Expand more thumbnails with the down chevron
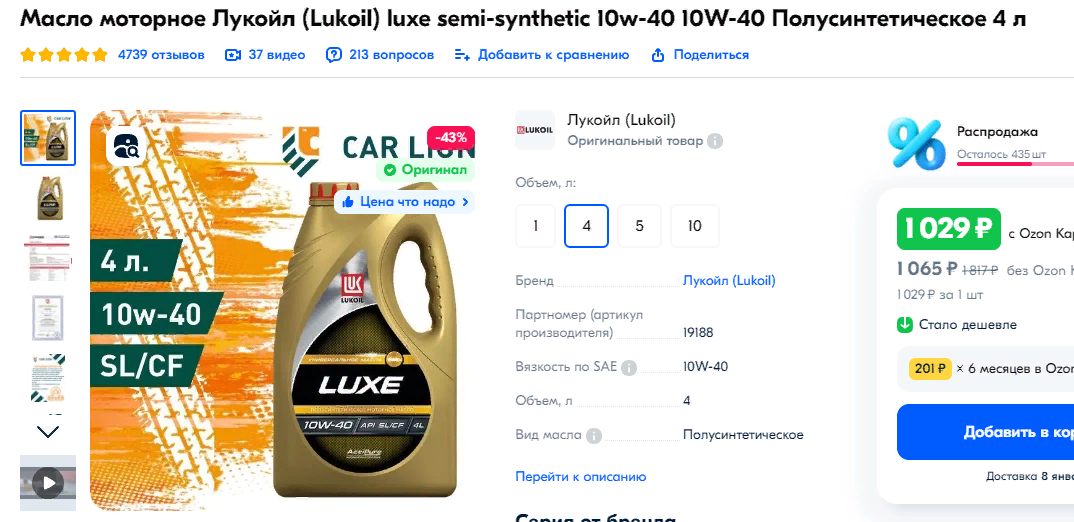Screen dimensions: 1074x522 click(48, 432)
